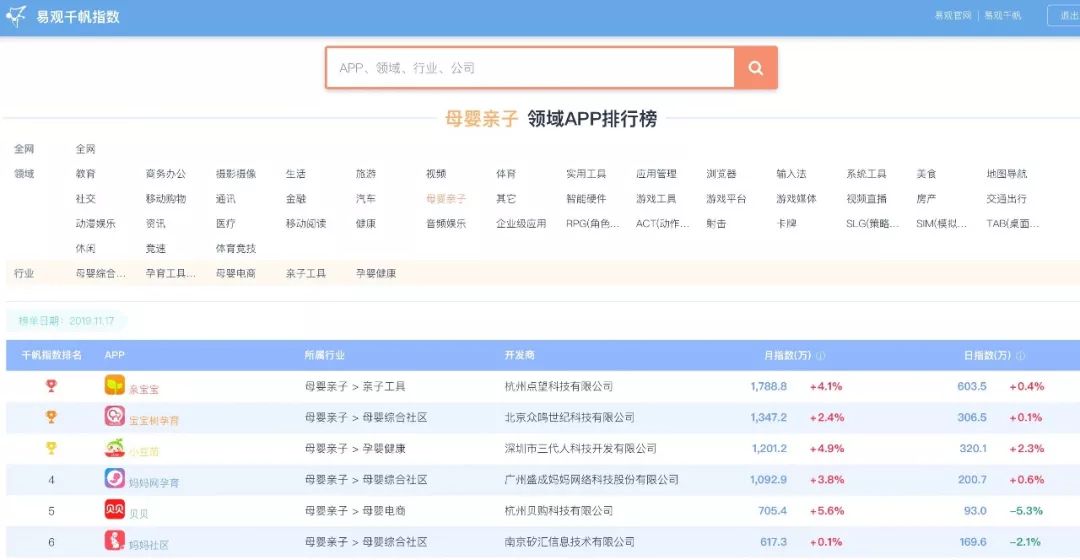This screenshot has width=1080, height=560.
Task: Click the gold trophy icon for 亲宝宝
Action: click(51, 386)
